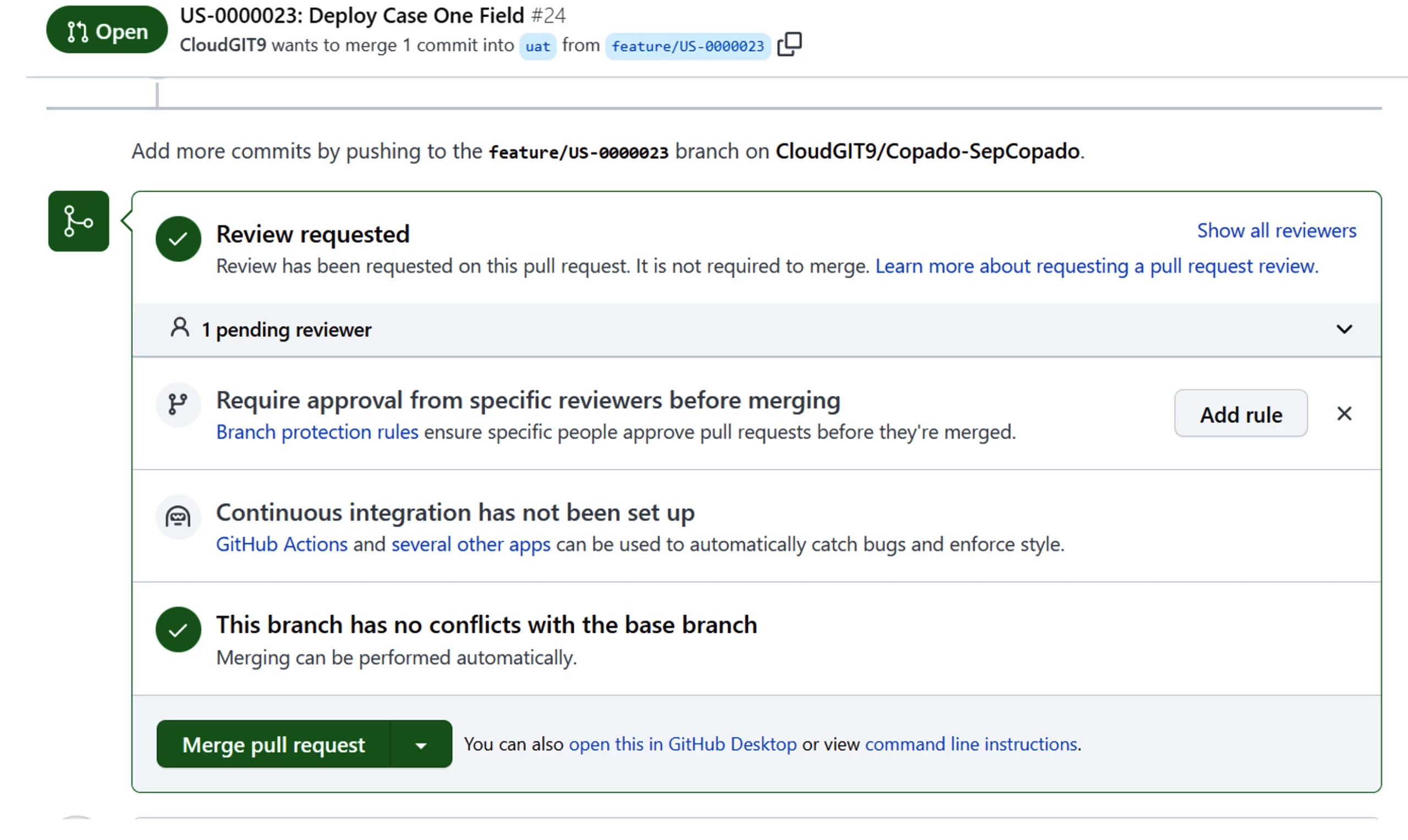Click the Merge pull request button
The height and width of the screenshot is (840, 1408).
pos(273,745)
